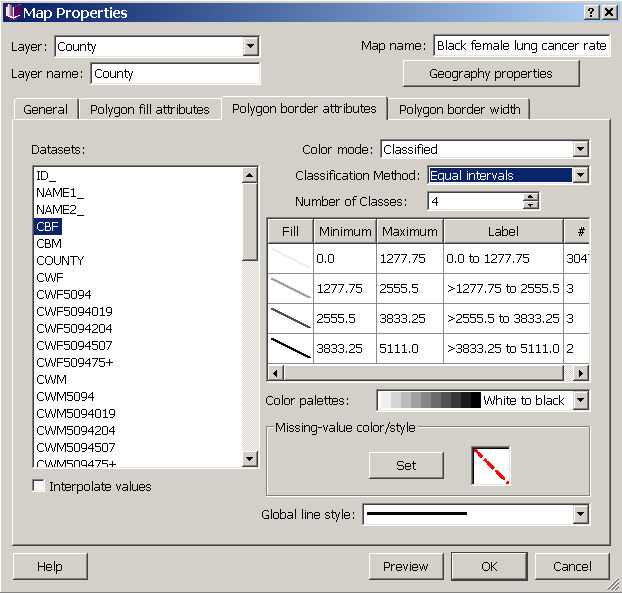Viewport: 622px width, 593px height.
Task: Increase the Number of Classes with up arrow
Action: coord(531,197)
